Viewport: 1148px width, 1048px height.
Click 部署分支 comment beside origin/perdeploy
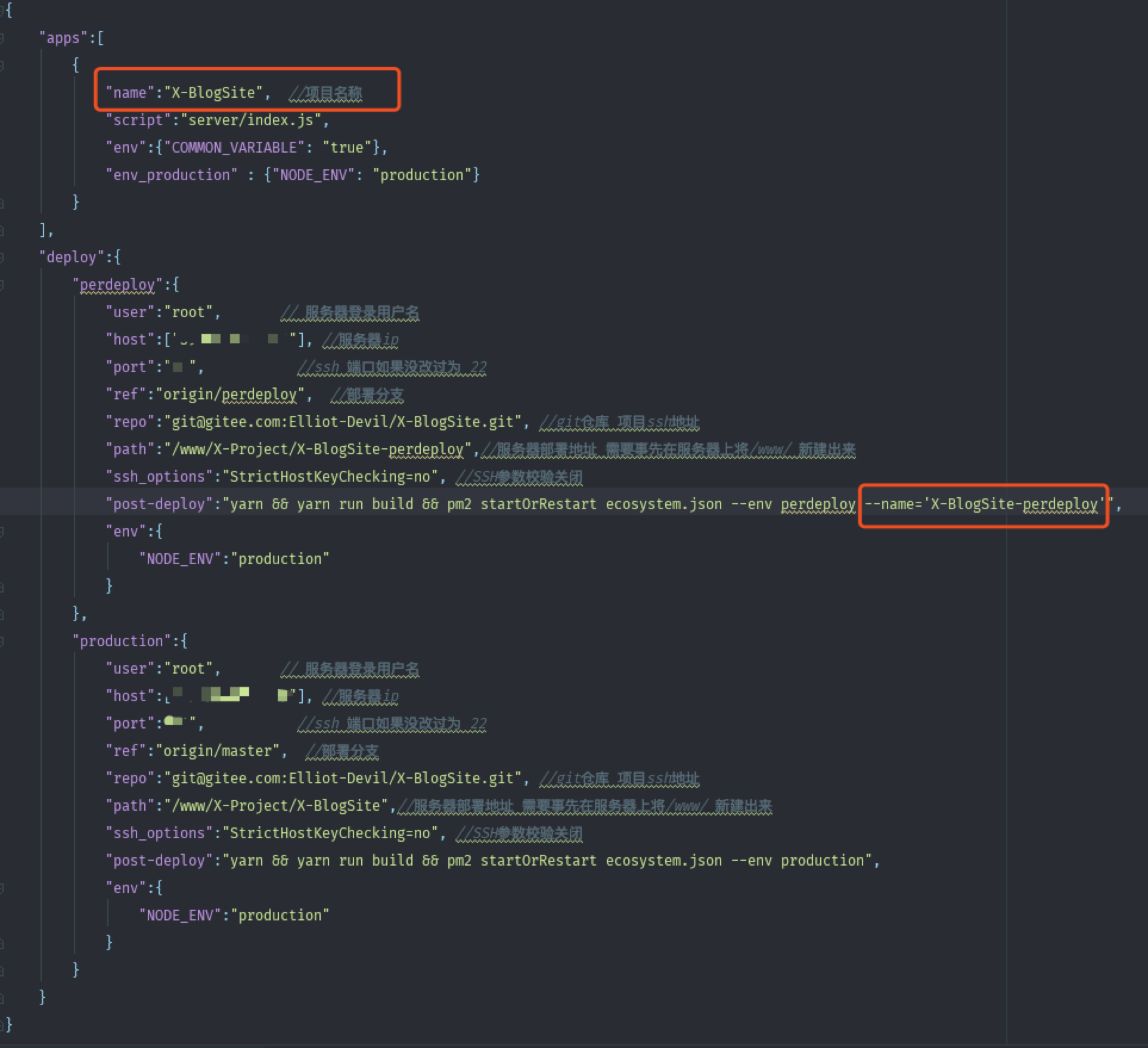click(x=367, y=395)
